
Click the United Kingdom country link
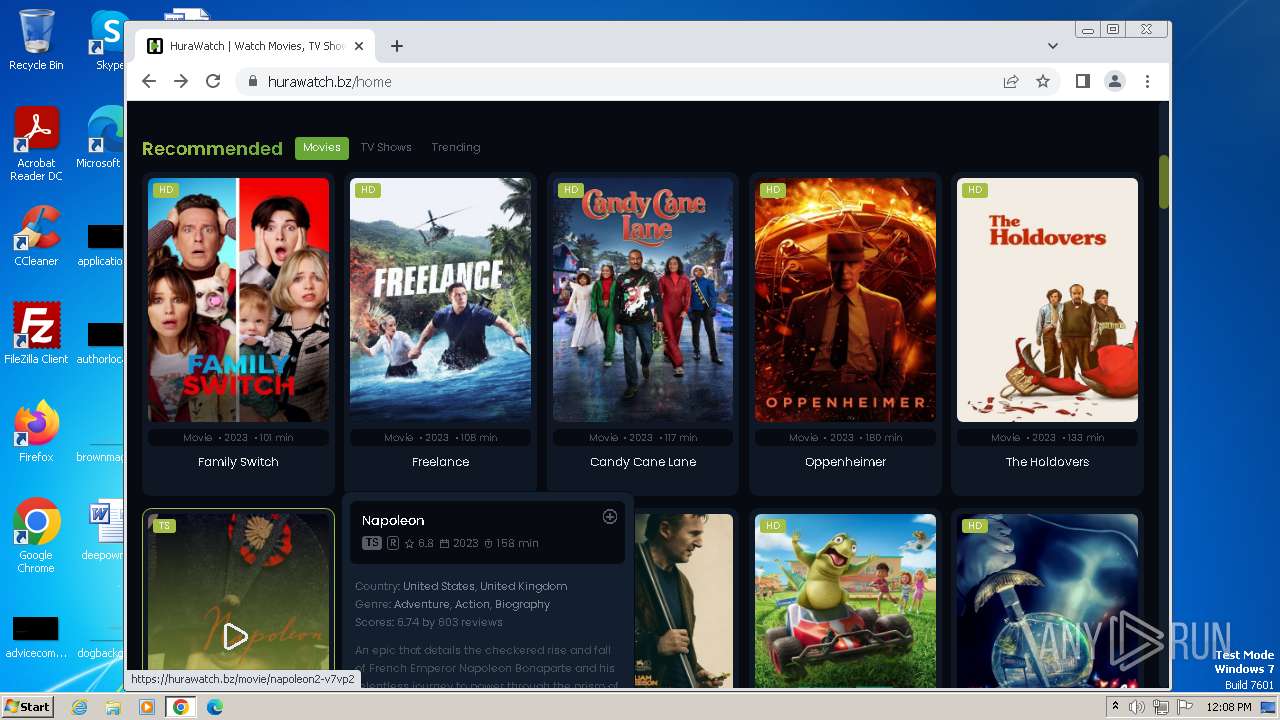[526, 587]
